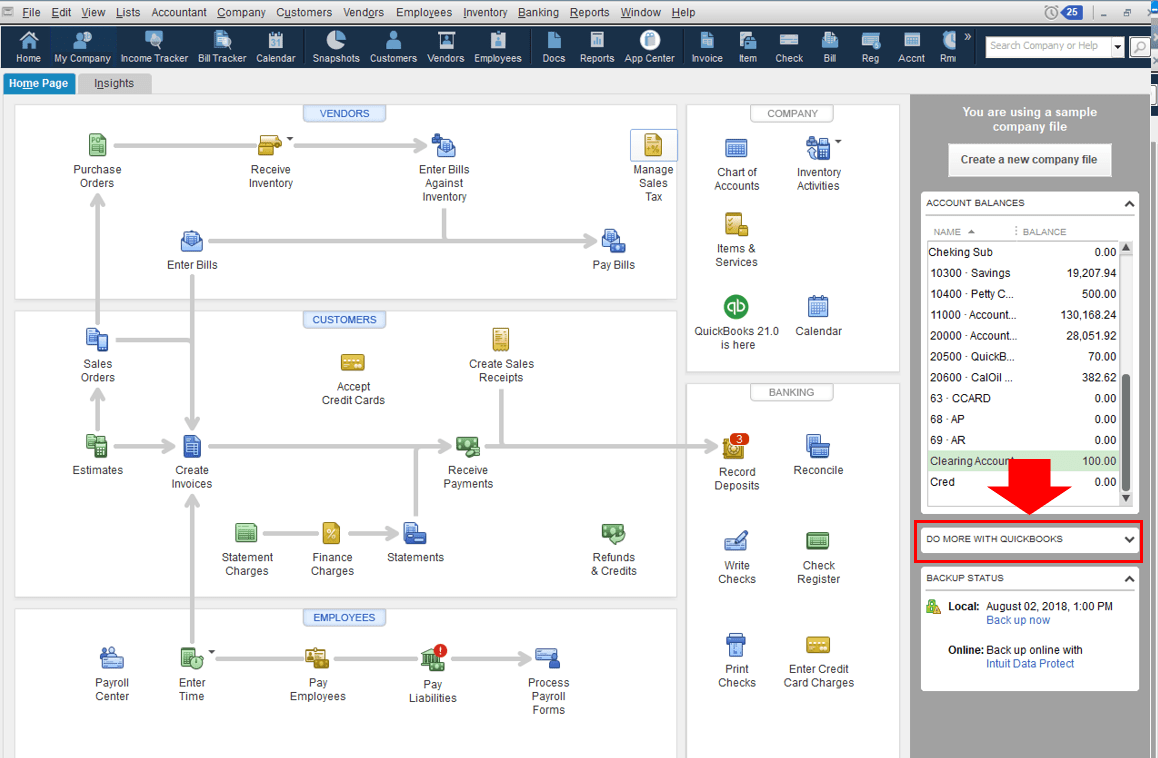Viewport: 1158px width, 758px height.
Task: Open the Pay Bills icon
Action: coord(614,241)
